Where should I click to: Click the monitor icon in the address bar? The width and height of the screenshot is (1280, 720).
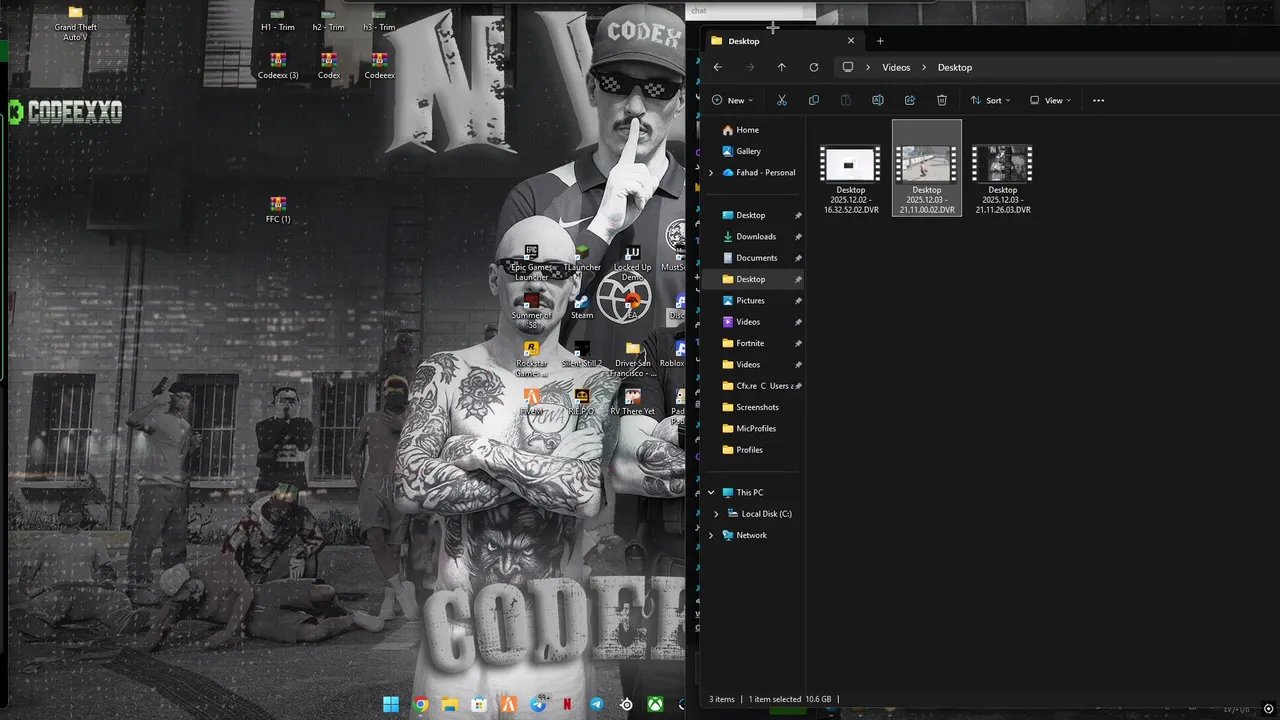point(848,67)
